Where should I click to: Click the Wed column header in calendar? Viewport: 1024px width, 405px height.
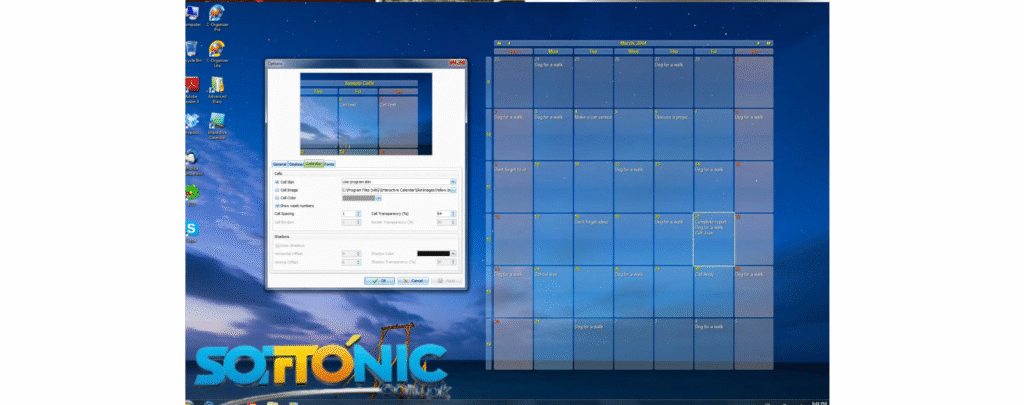pyautogui.click(x=633, y=51)
